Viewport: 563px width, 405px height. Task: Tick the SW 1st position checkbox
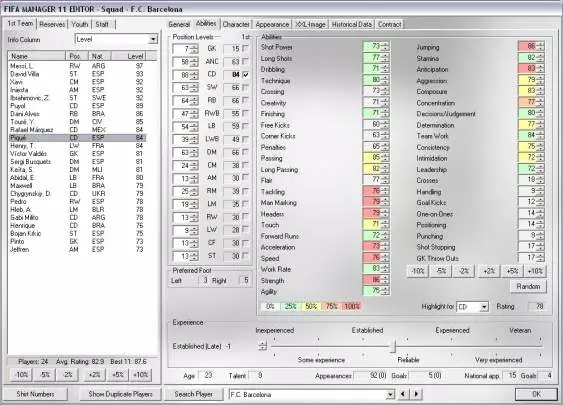[245, 87]
